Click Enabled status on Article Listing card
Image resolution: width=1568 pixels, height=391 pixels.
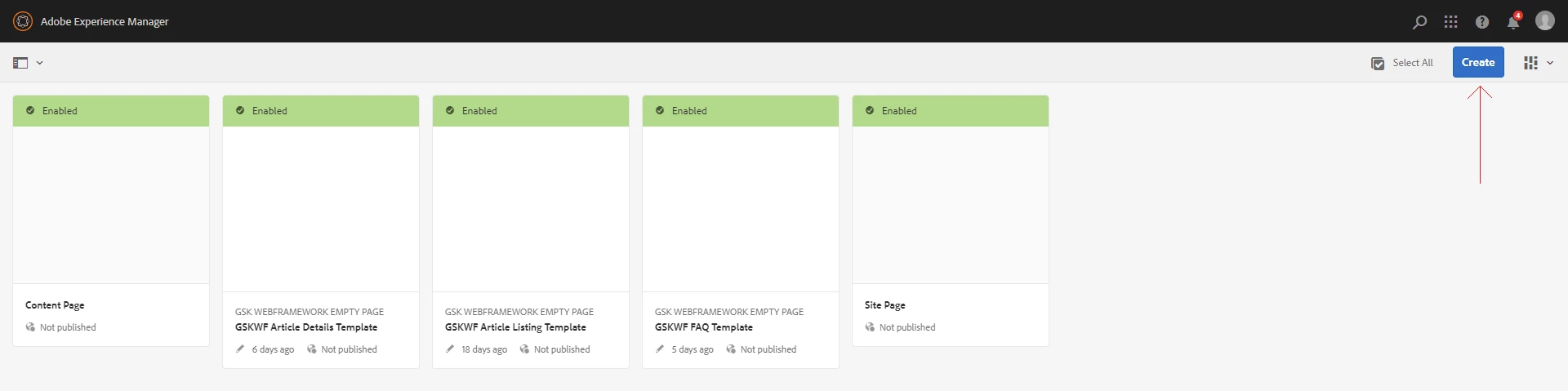(x=479, y=111)
